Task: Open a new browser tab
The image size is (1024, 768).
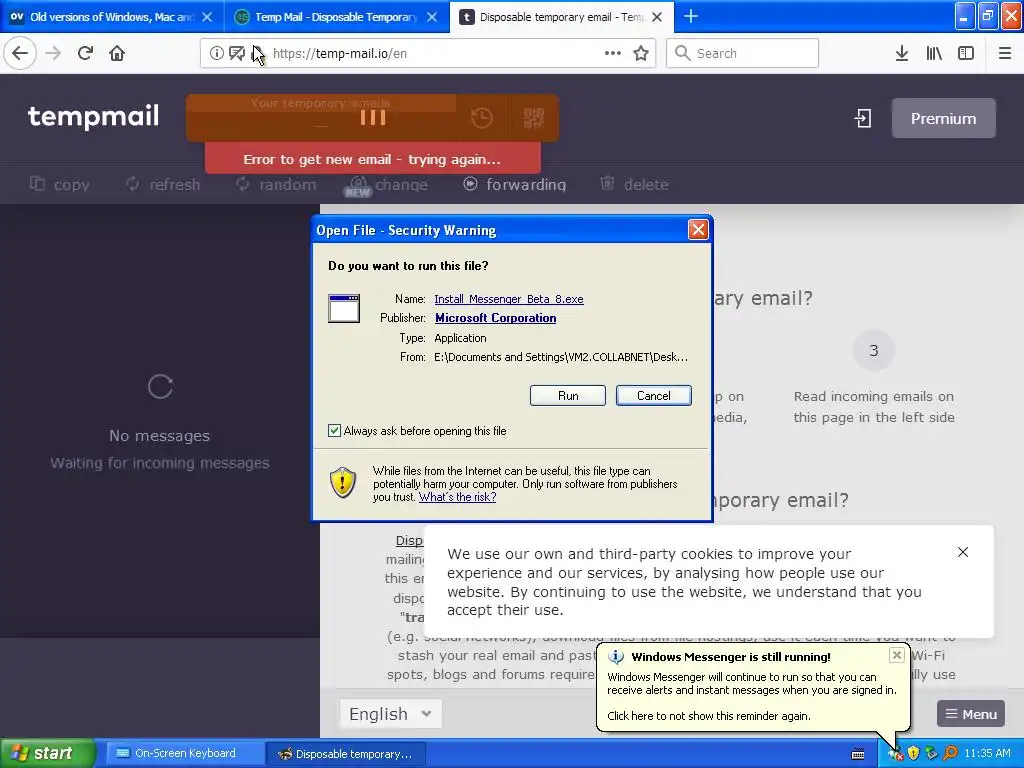Action: pos(690,16)
